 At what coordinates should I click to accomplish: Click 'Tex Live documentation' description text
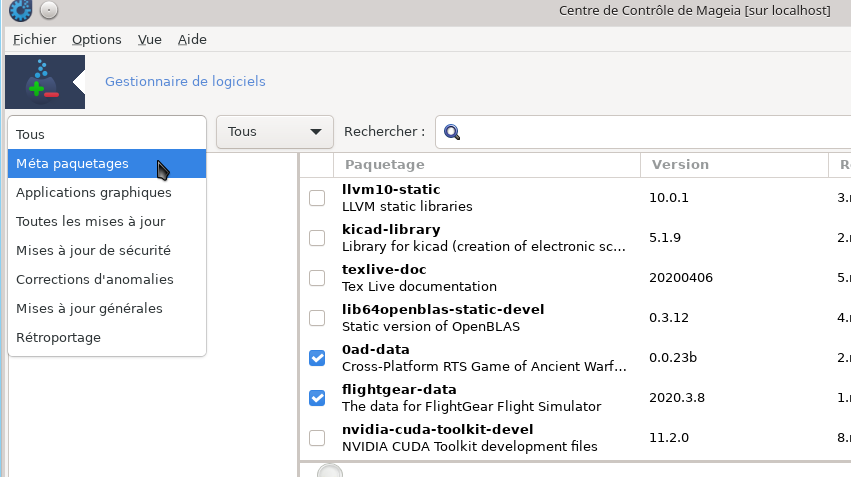[419, 287]
